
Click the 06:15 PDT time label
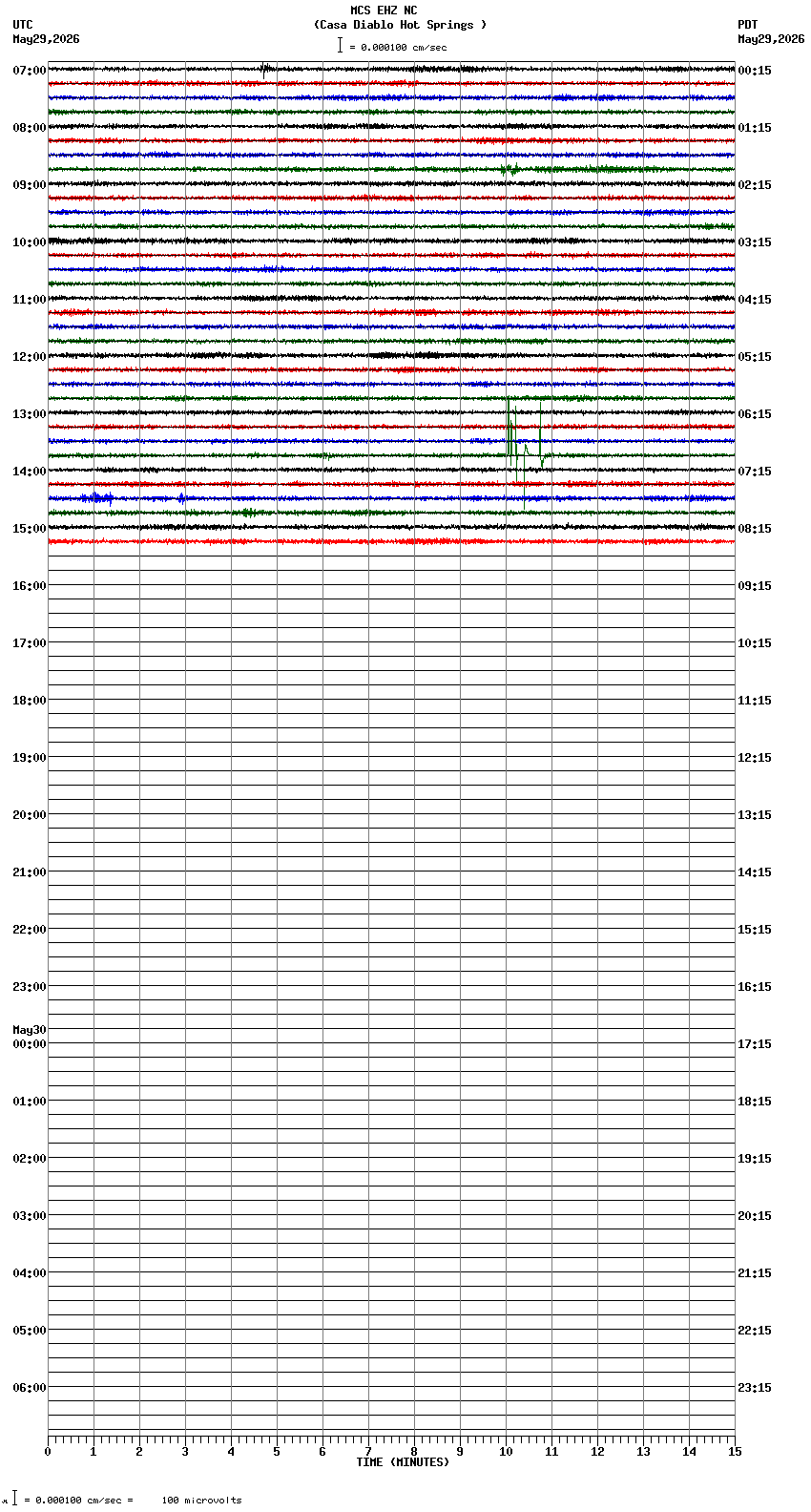[755, 413]
